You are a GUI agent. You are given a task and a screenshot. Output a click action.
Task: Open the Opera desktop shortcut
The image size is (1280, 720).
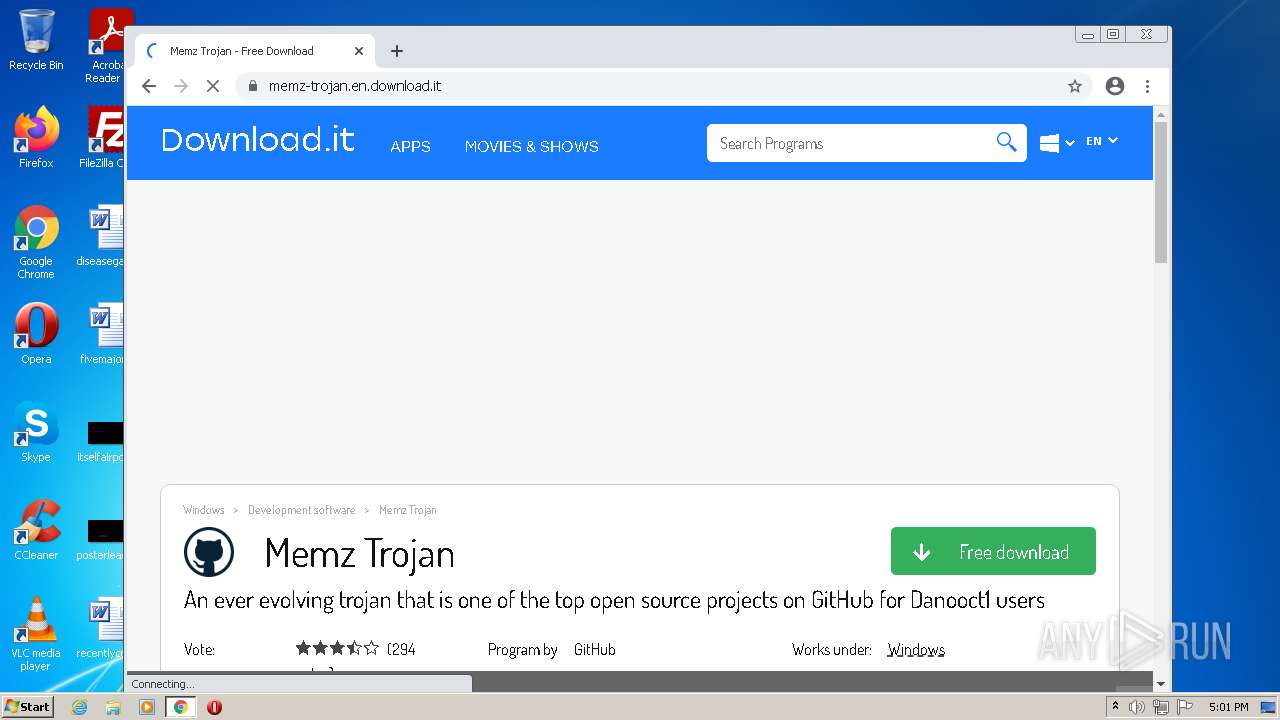pyautogui.click(x=36, y=334)
